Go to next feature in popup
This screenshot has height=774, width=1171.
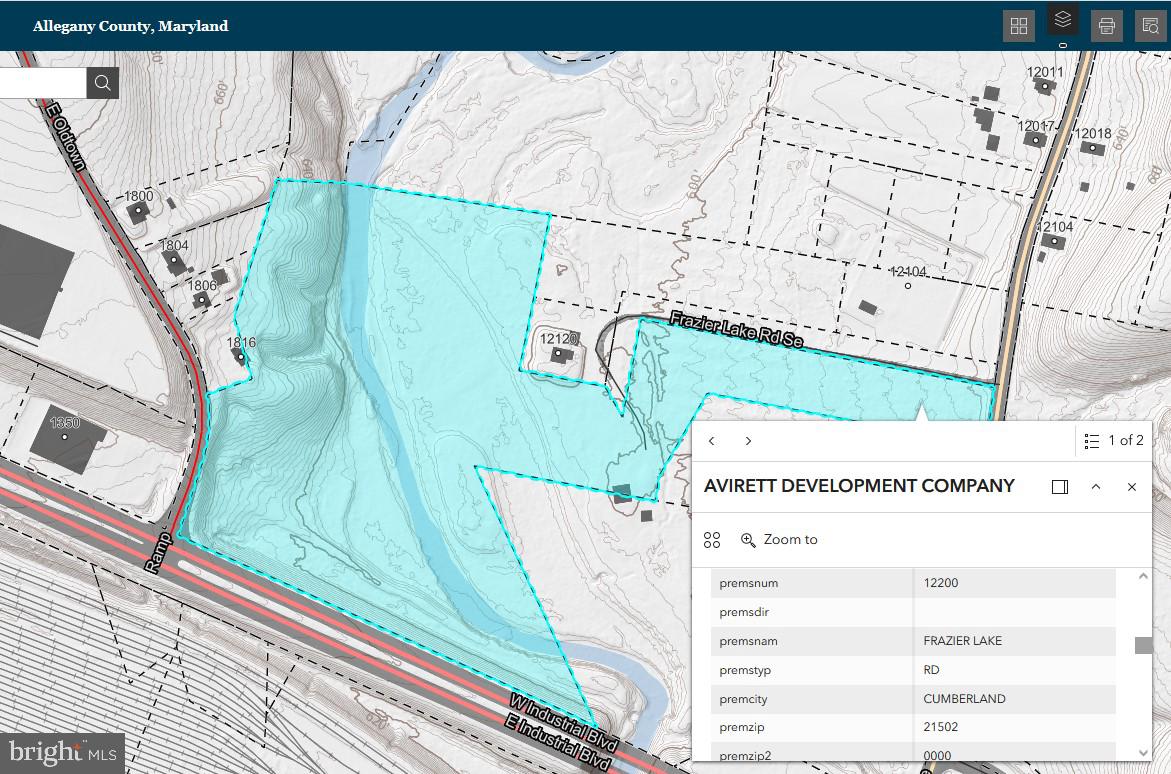[748, 441]
